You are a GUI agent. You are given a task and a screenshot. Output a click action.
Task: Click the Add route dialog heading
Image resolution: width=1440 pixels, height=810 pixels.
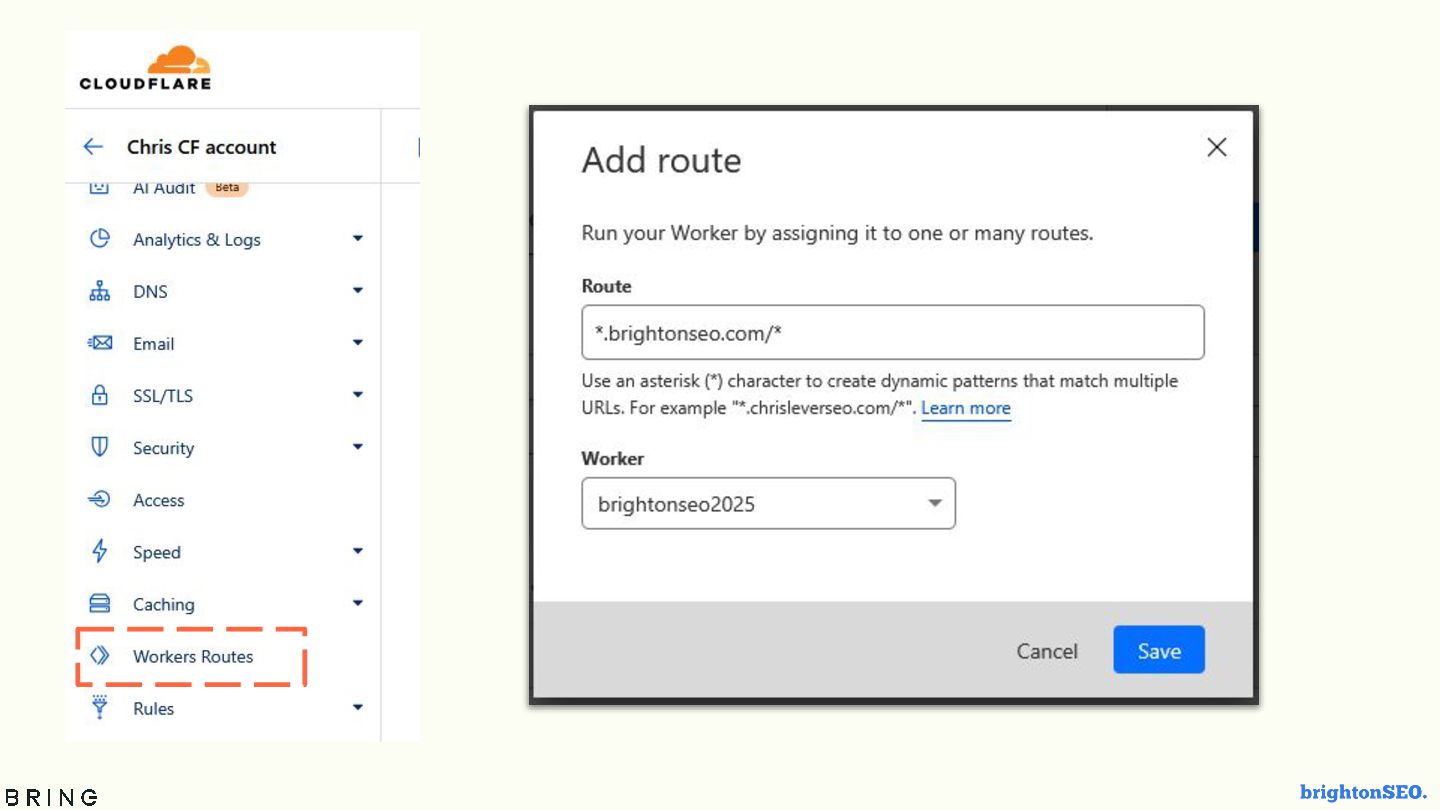[662, 160]
